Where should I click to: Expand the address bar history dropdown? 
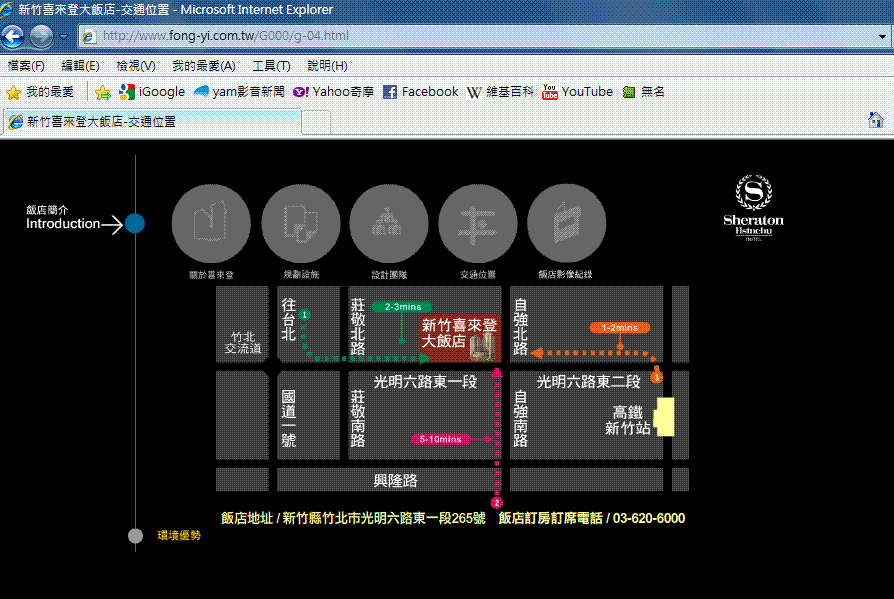click(x=882, y=36)
